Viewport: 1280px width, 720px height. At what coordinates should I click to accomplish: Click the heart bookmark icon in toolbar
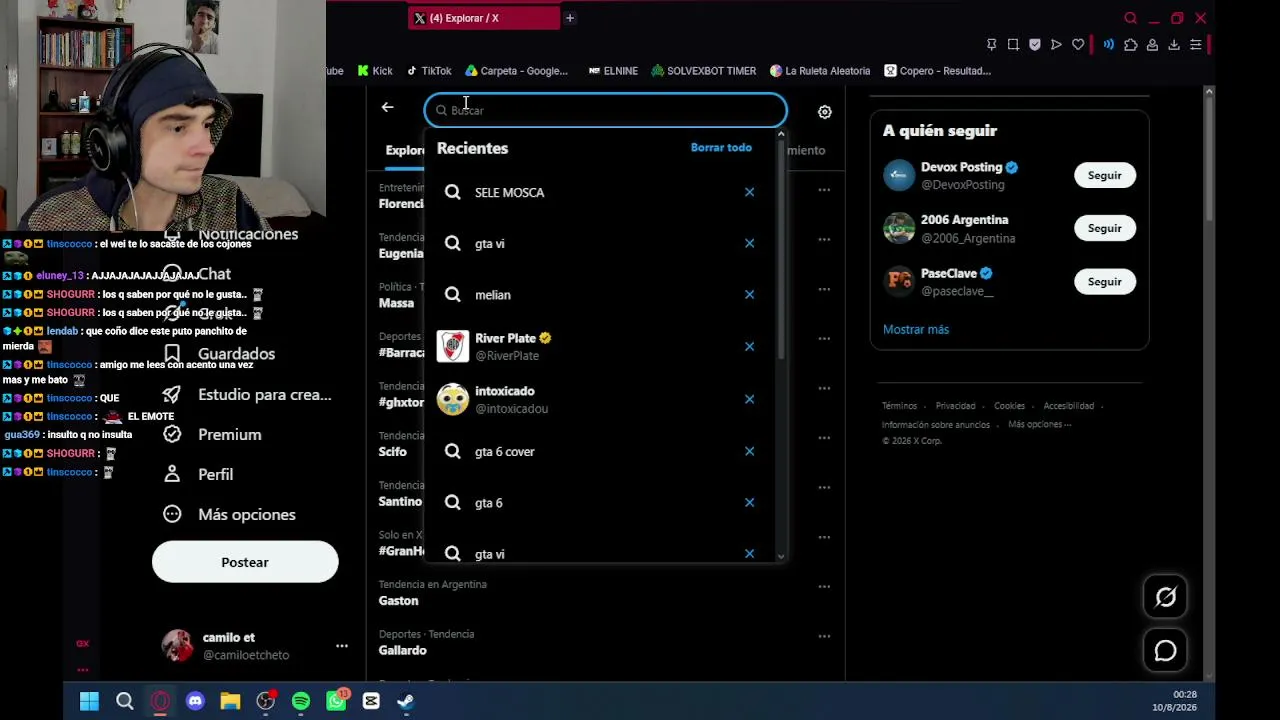click(1078, 45)
